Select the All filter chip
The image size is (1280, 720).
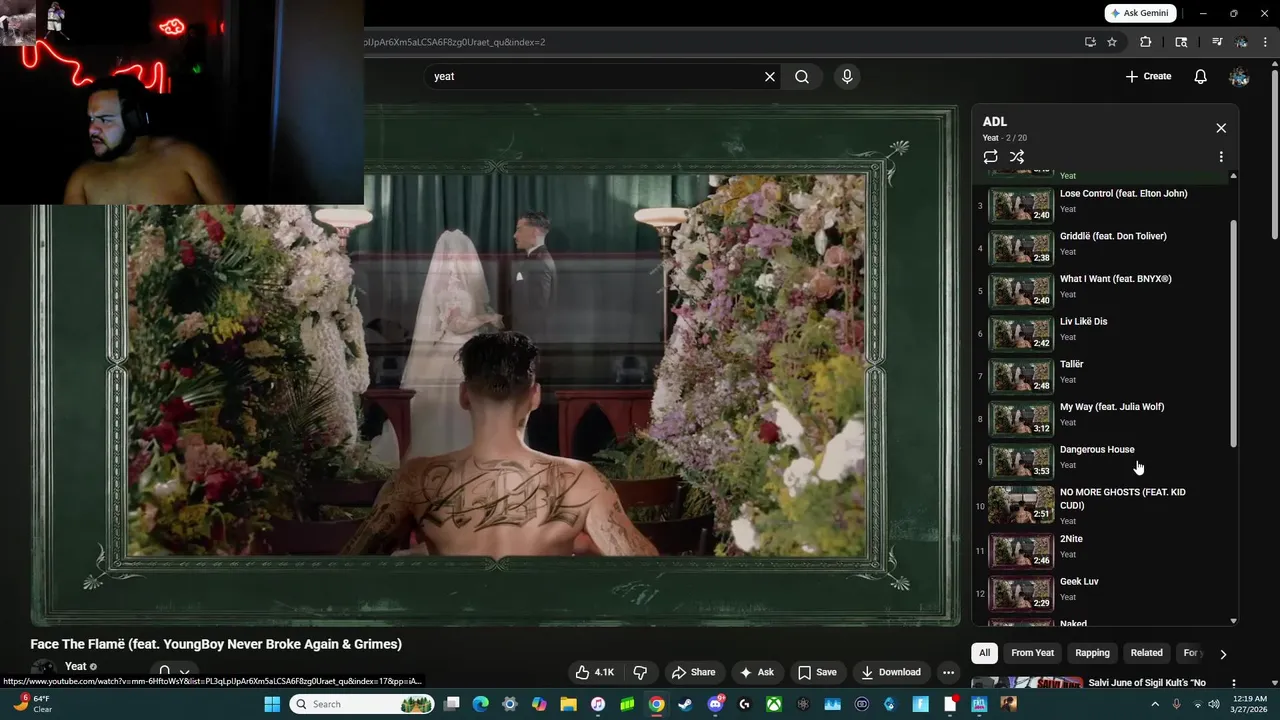click(x=984, y=653)
